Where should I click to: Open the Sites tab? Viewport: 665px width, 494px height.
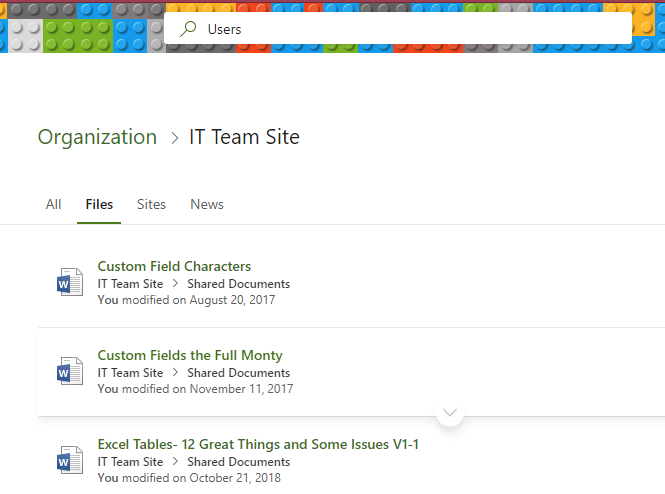151,204
